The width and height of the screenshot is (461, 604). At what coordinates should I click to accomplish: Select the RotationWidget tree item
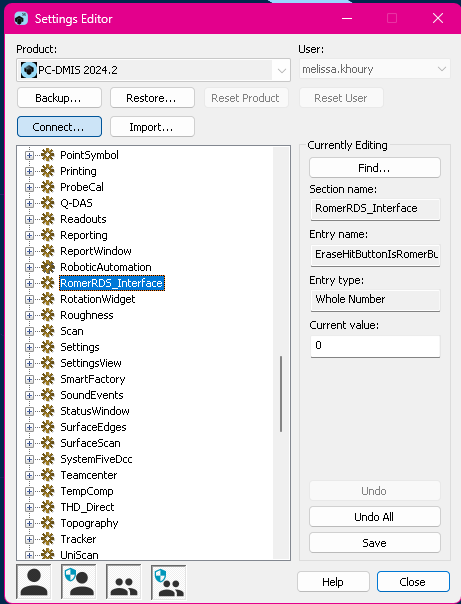tap(98, 299)
